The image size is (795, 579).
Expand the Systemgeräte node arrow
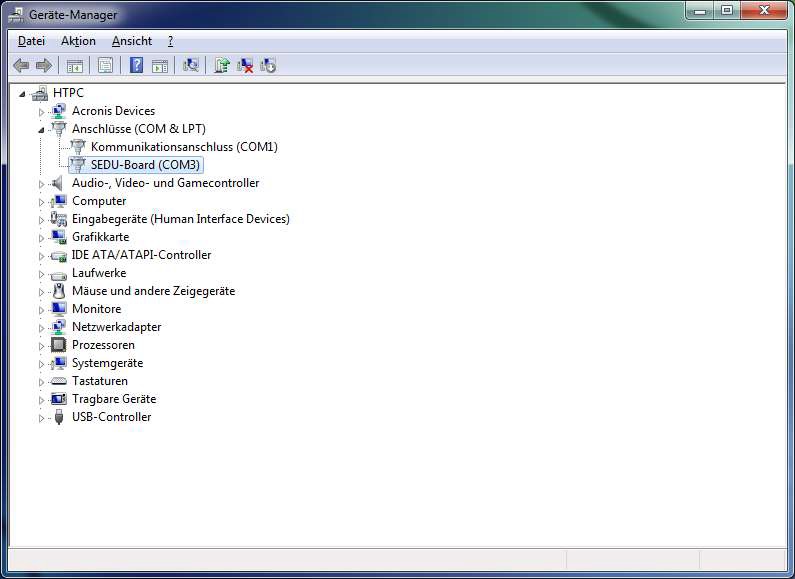tap(42, 364)
